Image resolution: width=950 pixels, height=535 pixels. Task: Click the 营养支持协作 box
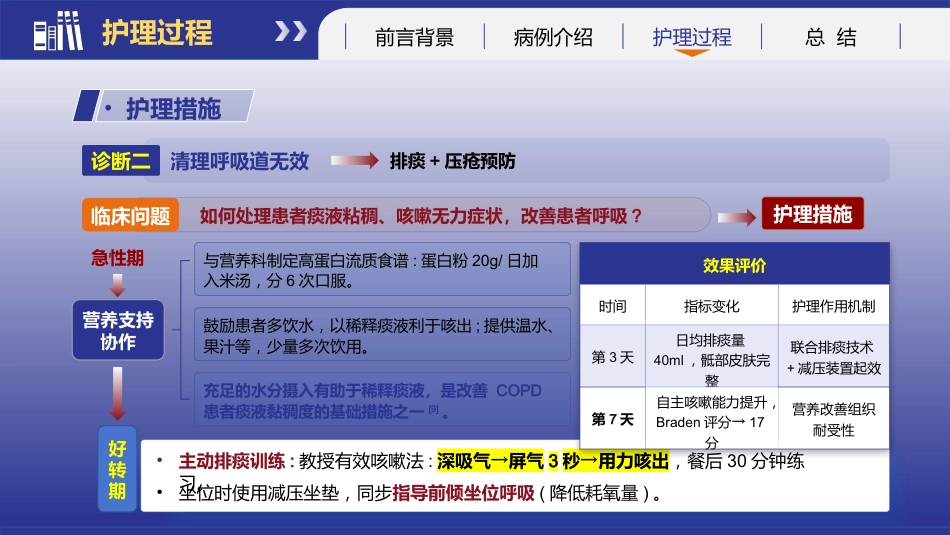coord(118,330)
